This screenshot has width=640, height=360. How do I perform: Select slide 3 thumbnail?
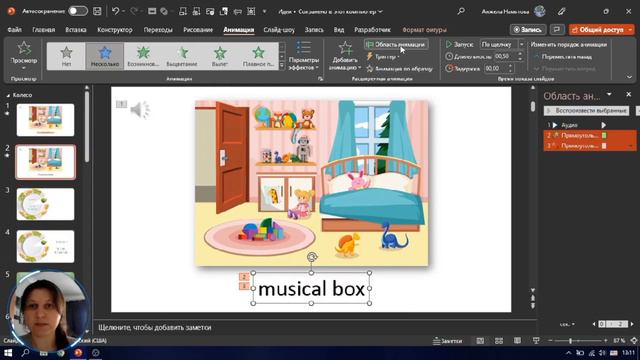(45, 204)
